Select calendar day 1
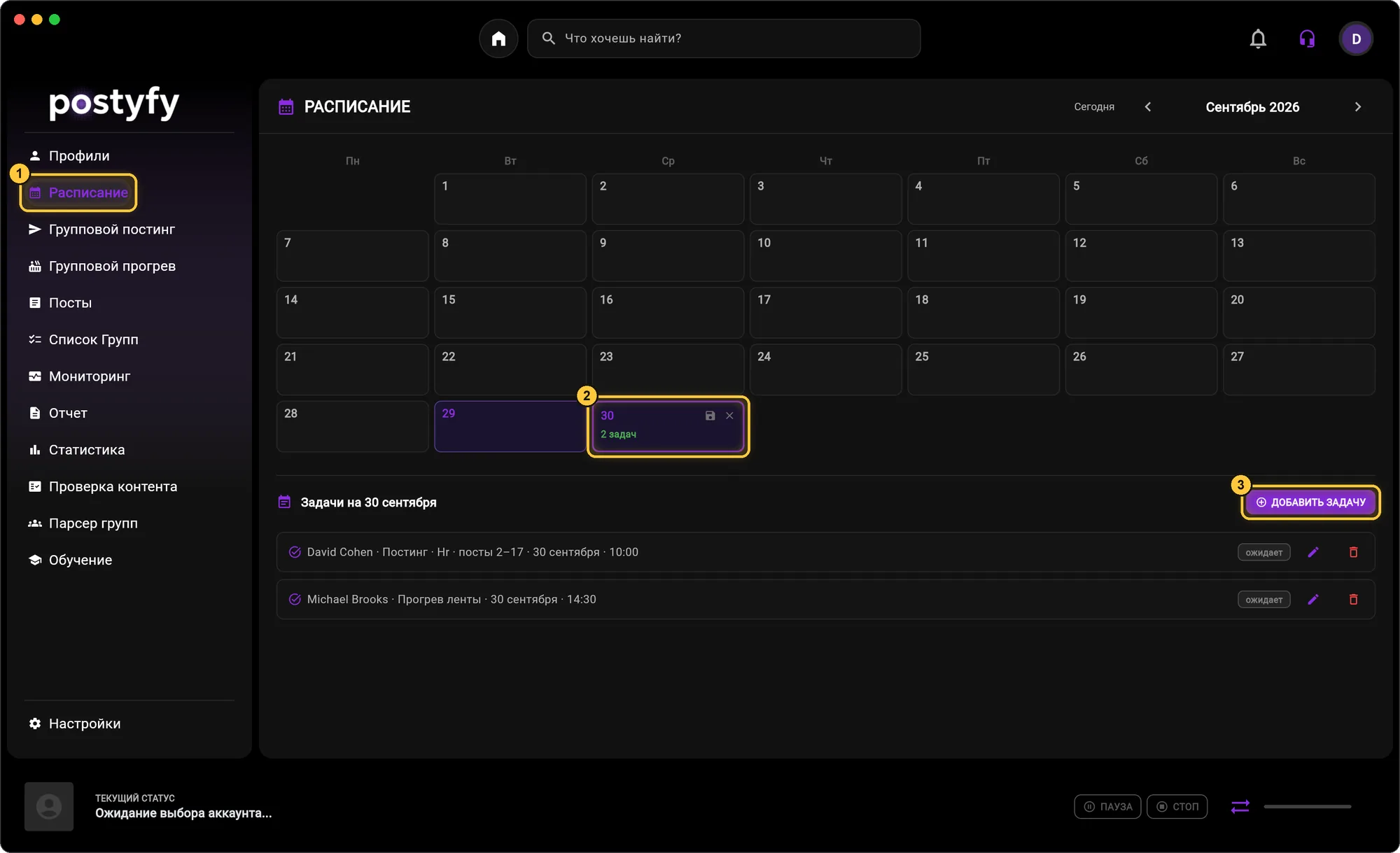The height and width of the screenshot is (853, 1400). (x=510, y=199)
